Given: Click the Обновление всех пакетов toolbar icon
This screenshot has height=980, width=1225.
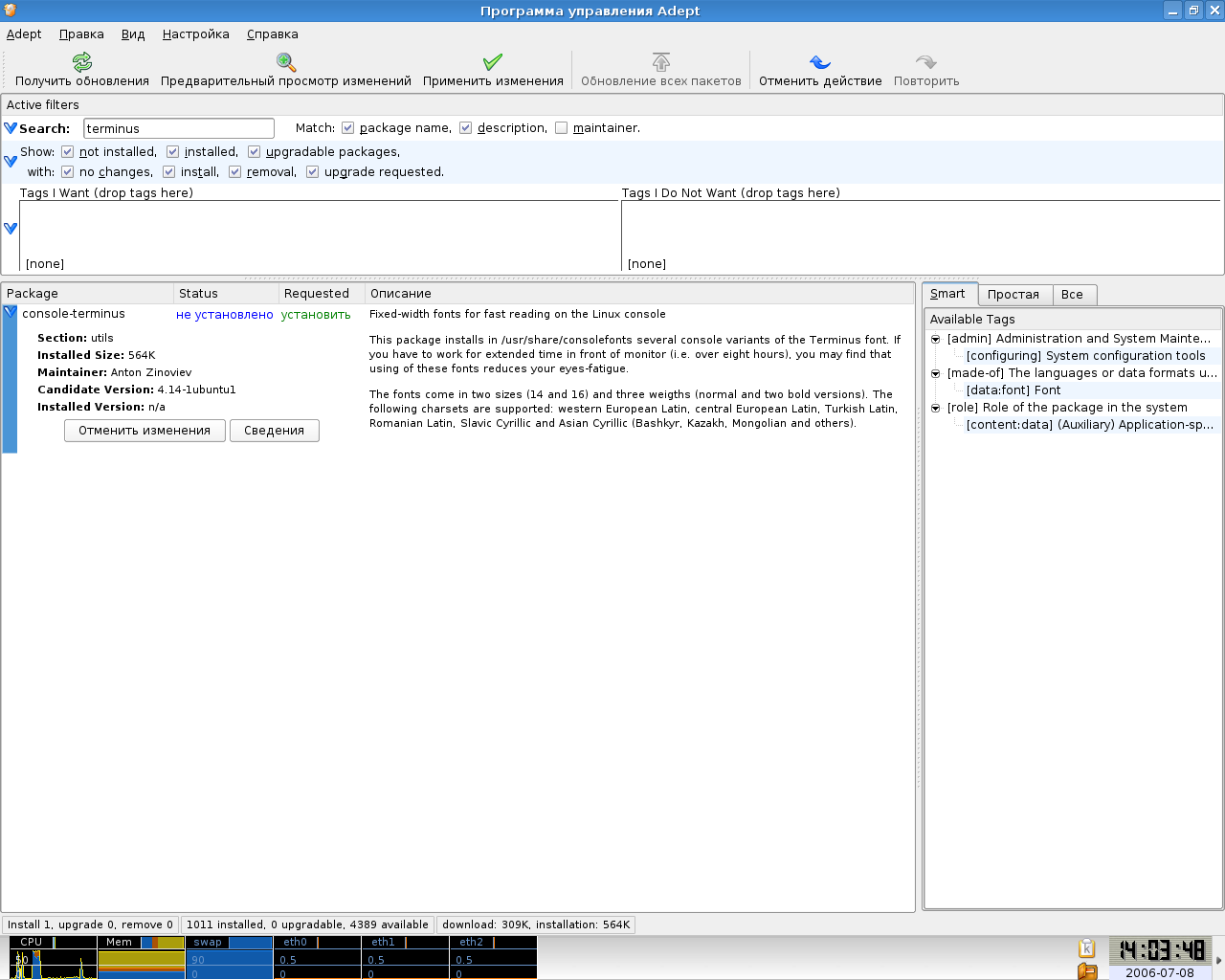Looking at the screenshot, I should [x=661, y=63].
